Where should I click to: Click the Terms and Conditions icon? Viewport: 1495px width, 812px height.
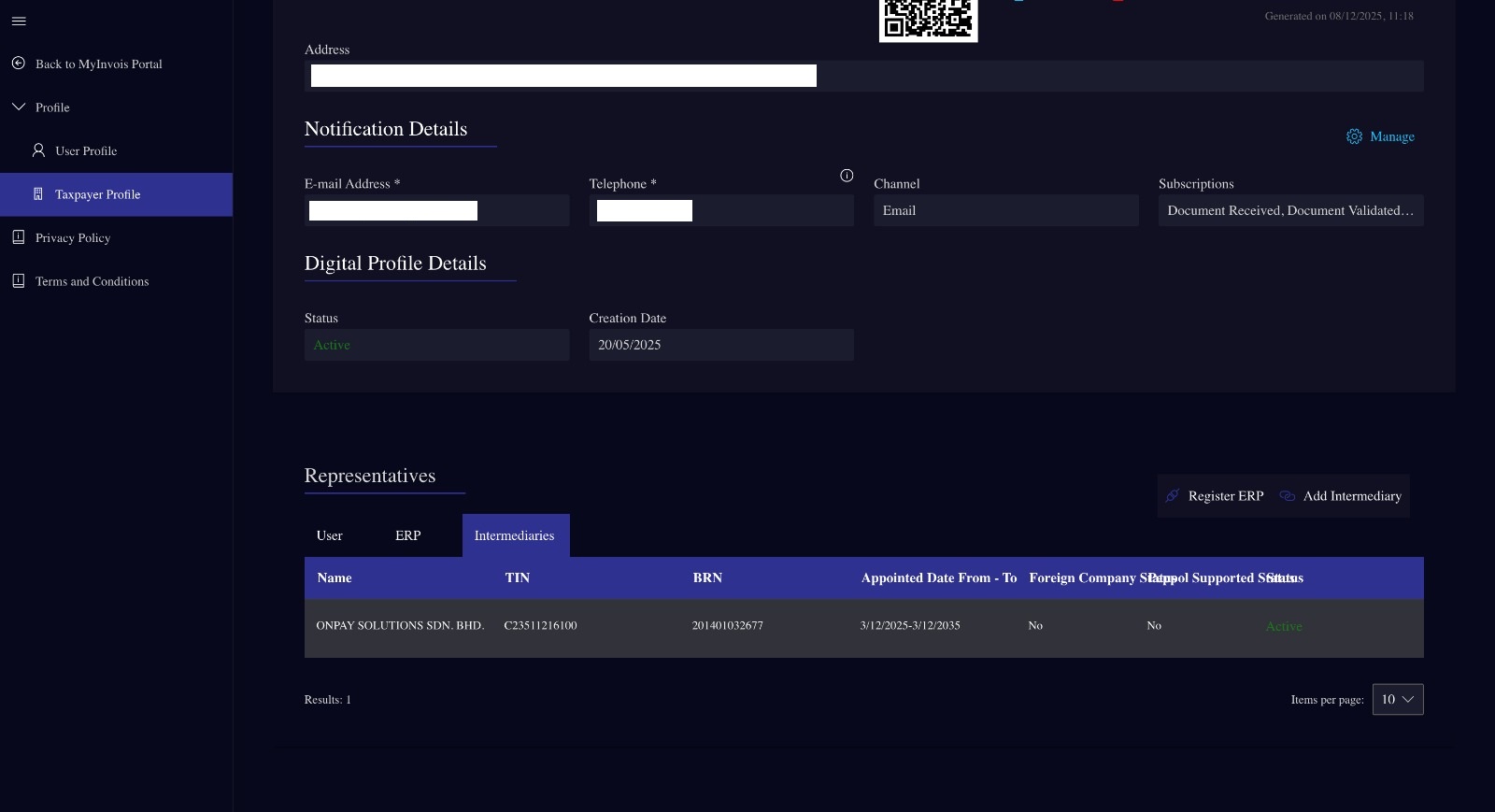tap(18, 281)
